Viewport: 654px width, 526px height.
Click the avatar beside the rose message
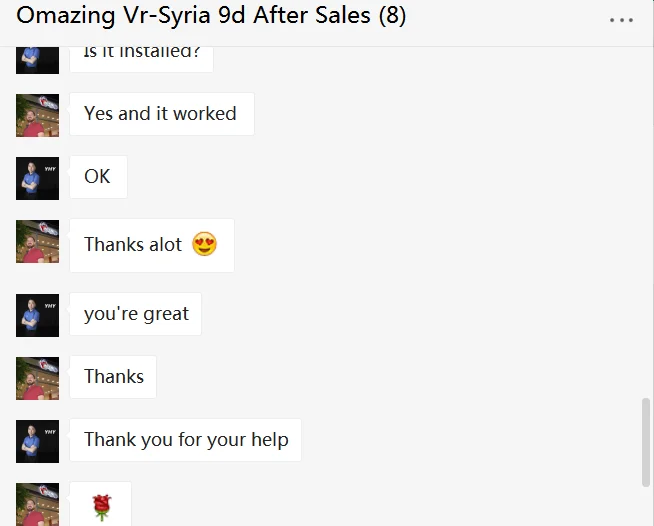[x=38, y=504]
